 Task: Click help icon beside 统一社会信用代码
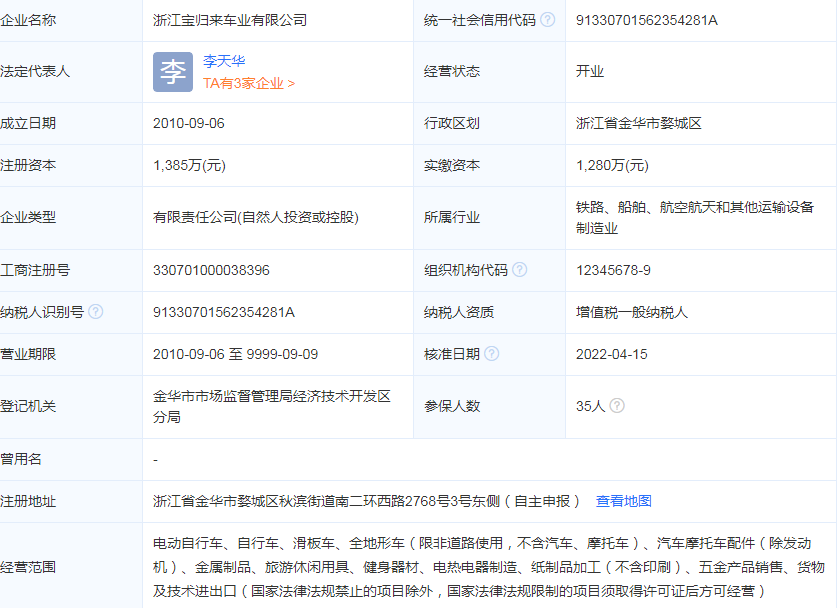[547, 20]
